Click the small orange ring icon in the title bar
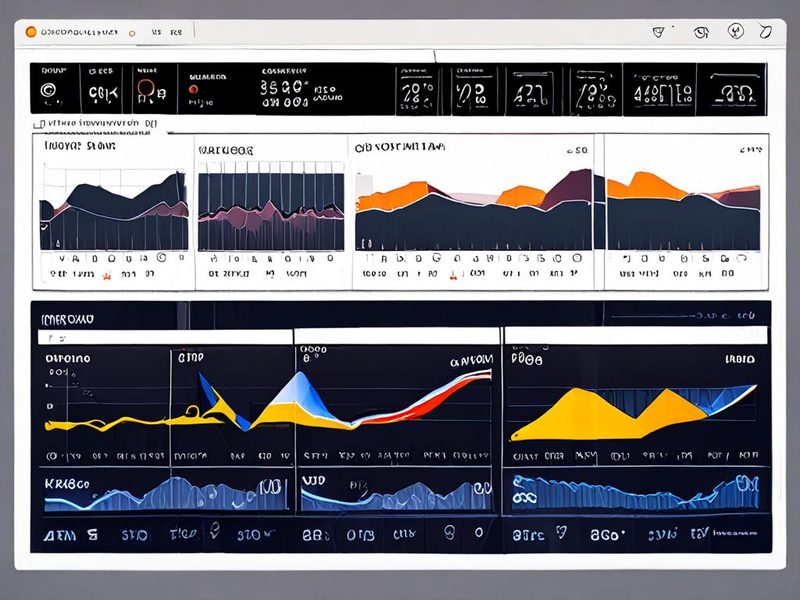Viewport: 800px width, 600px height. tap(132, 33)
